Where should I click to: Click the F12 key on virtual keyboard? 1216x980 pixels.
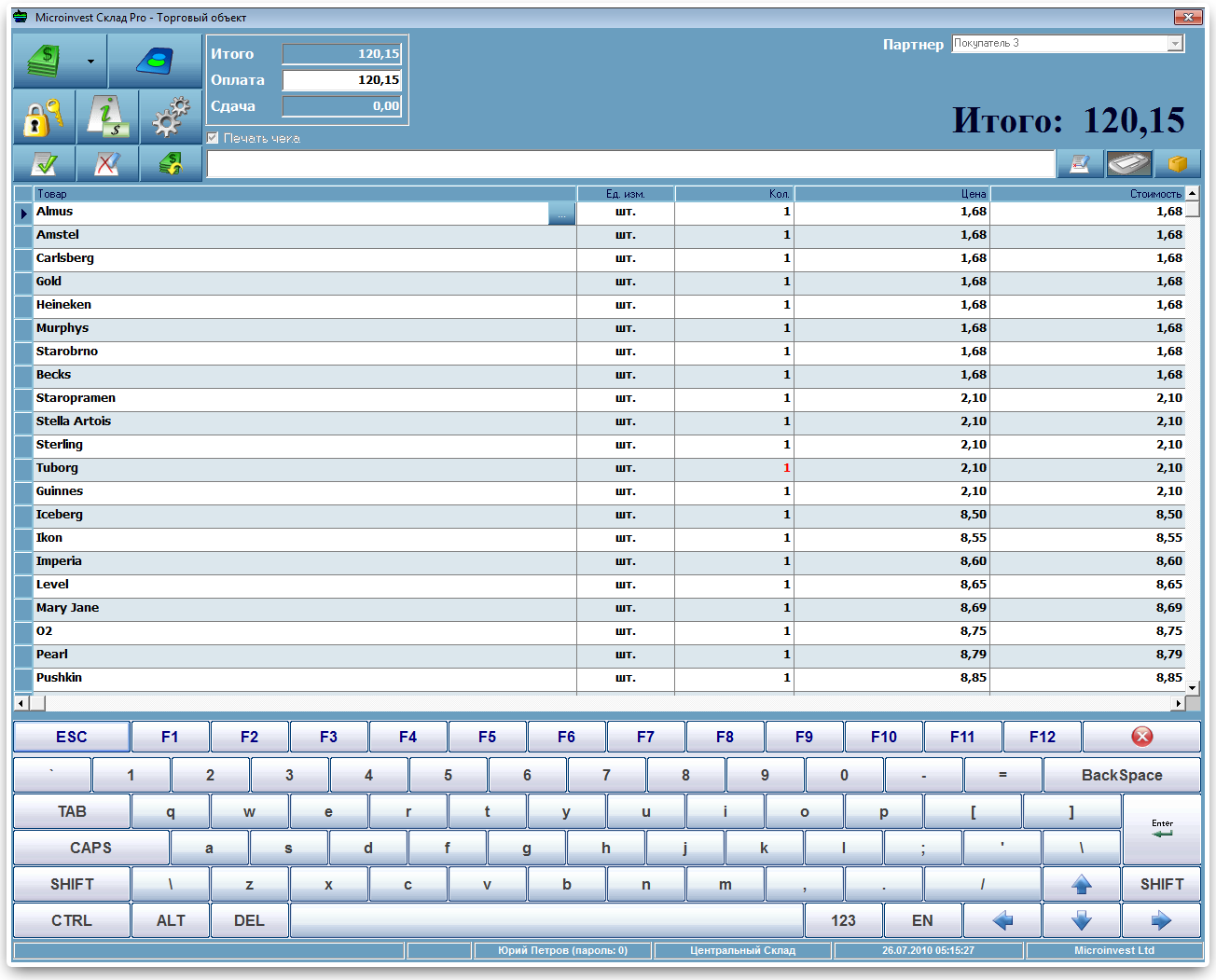click(1043, 737)
